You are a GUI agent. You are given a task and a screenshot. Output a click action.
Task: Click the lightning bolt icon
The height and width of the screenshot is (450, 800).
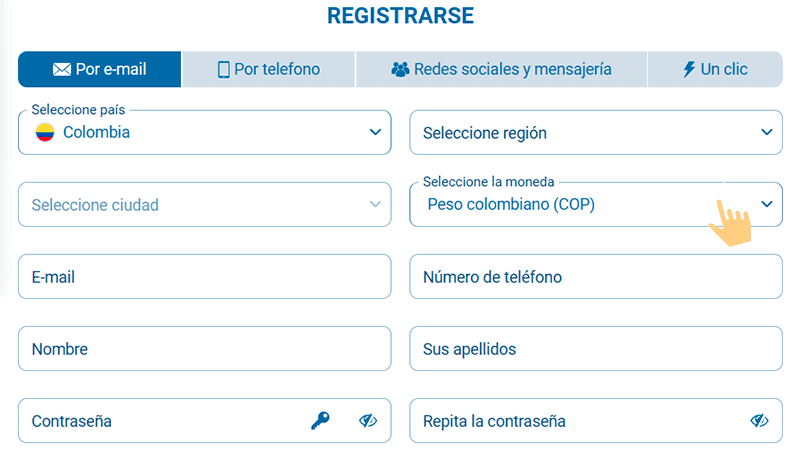pos(689,70)
